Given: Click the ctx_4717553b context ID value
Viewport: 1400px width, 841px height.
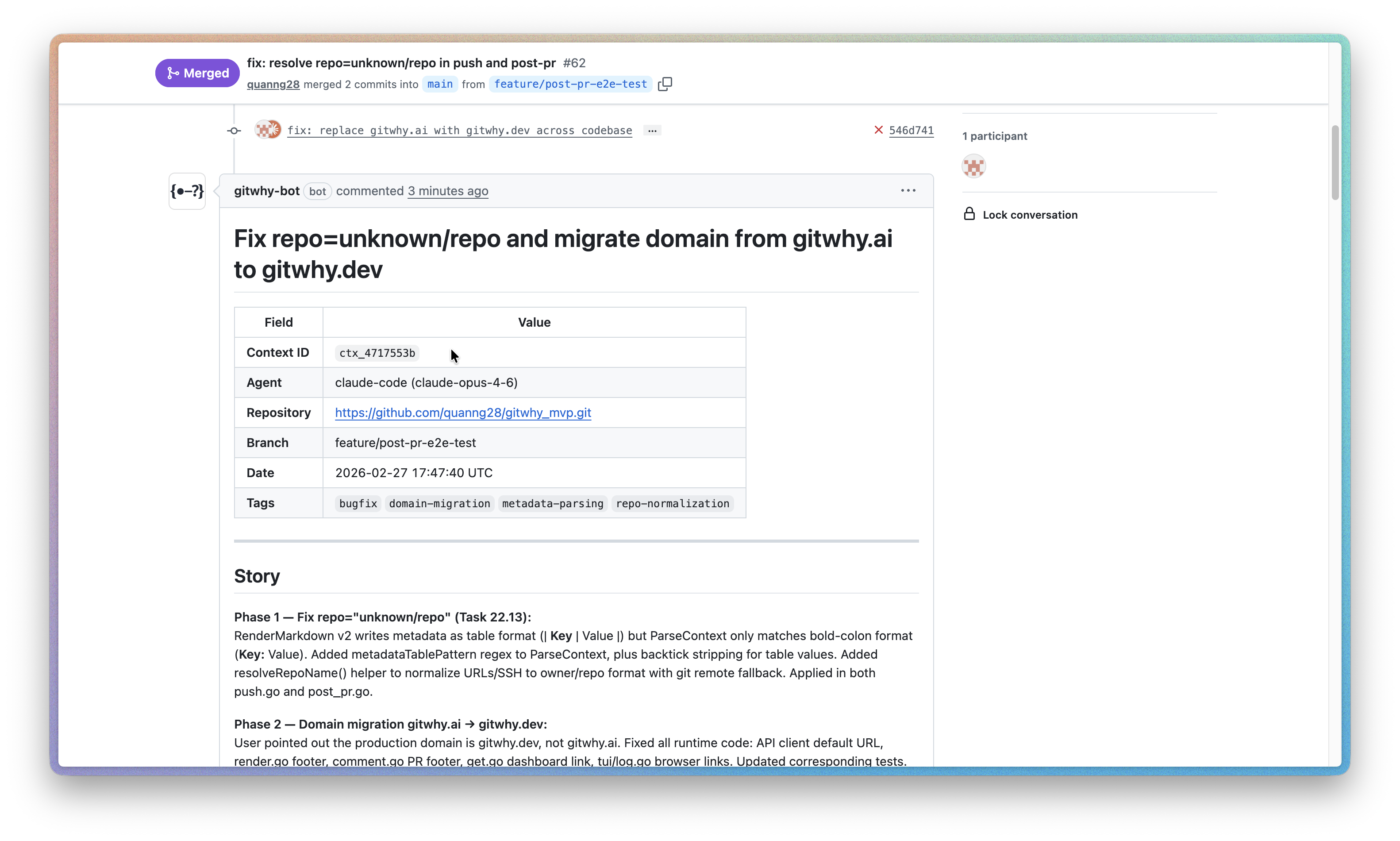Looking at the screenshot, I should tap(377, 352).
